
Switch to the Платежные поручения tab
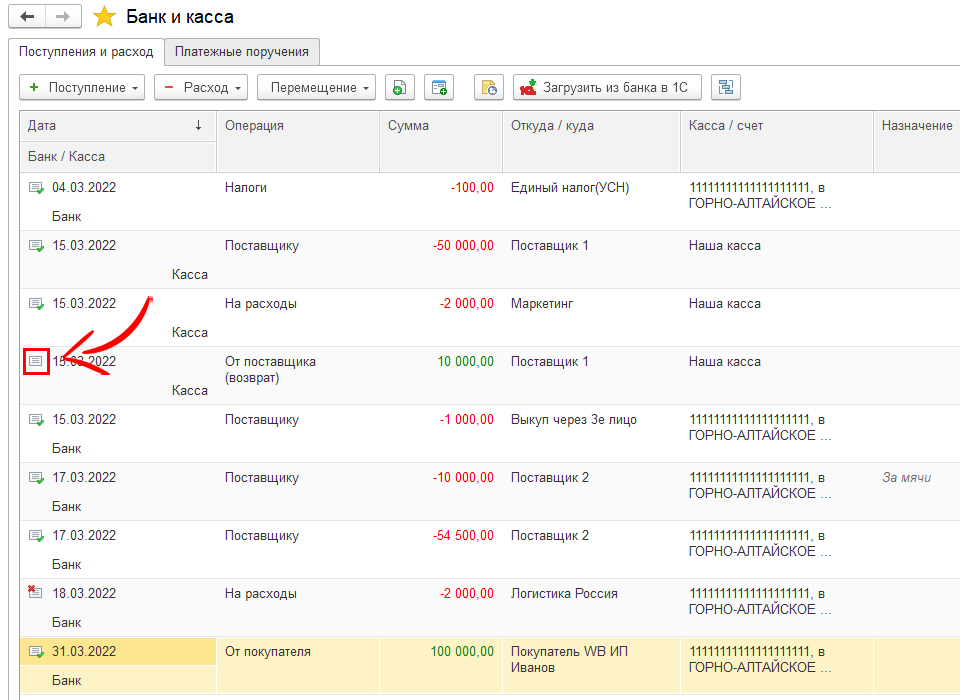242,51
